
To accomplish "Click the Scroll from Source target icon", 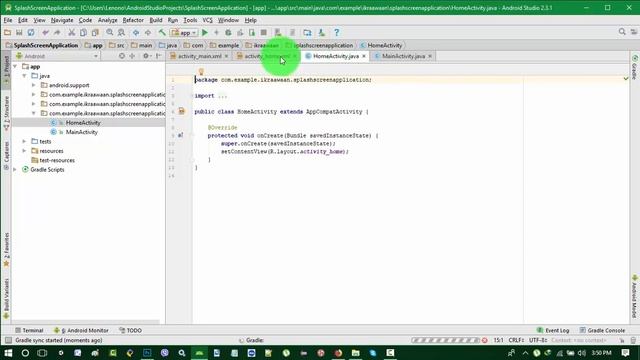I will point(122,56).
